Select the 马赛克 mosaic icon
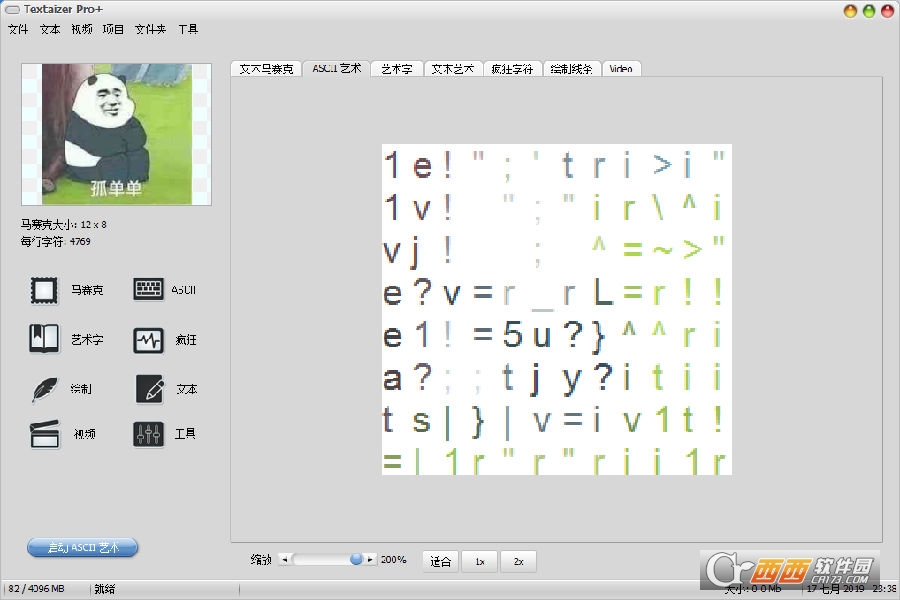The width and height of the screenshot is (900, 600). coord(44,291)
